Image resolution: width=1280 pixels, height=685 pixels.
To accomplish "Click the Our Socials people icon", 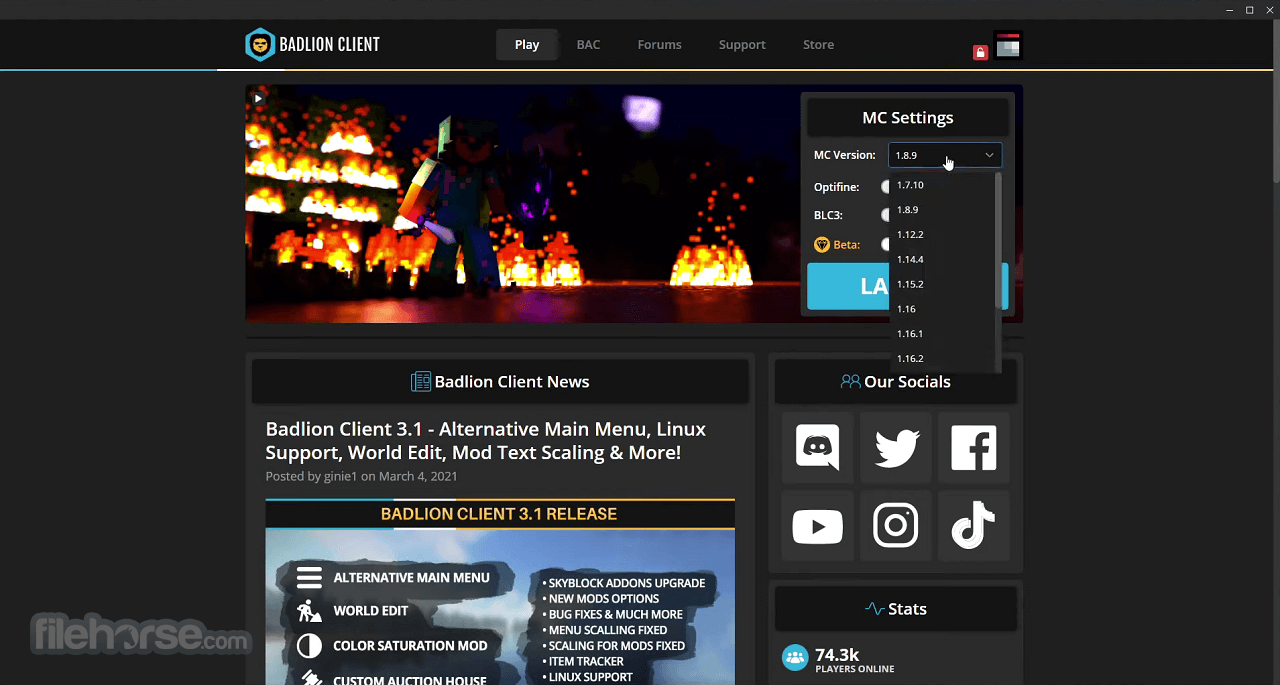I will coord(850,381).
